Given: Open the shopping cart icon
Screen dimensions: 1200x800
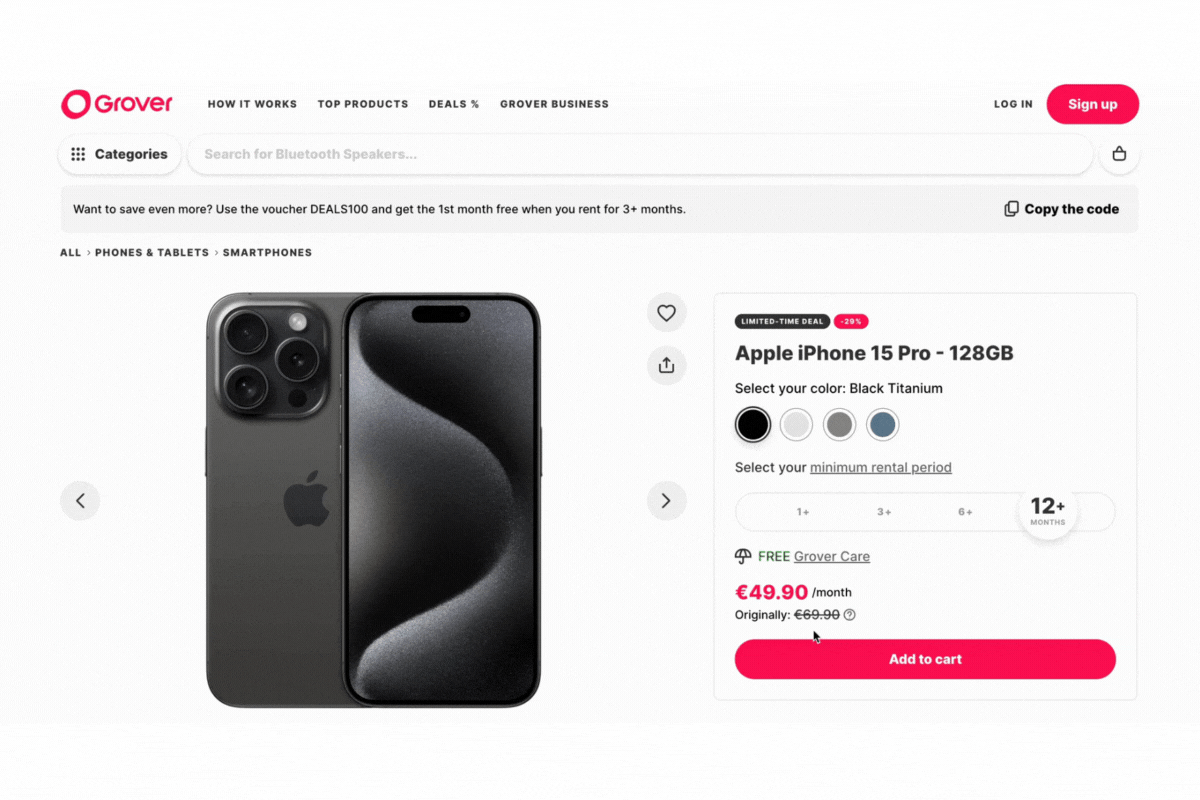Looking at the screenshot, I should point(1119,154).
